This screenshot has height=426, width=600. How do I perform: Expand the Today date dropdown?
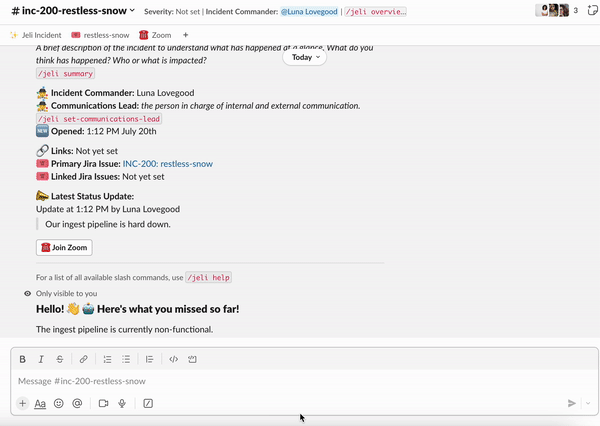[305, 57]
